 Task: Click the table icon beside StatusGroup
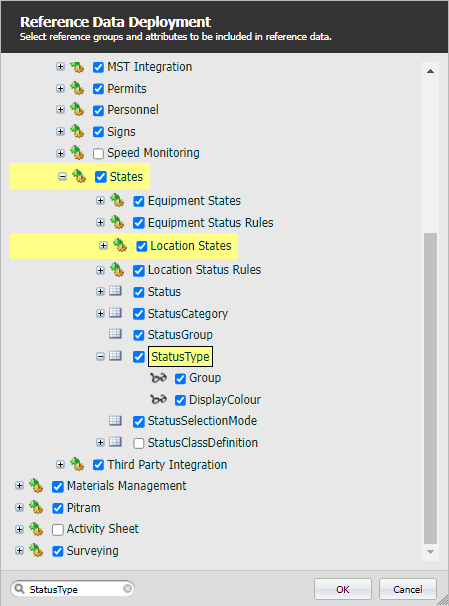[115, 334]
